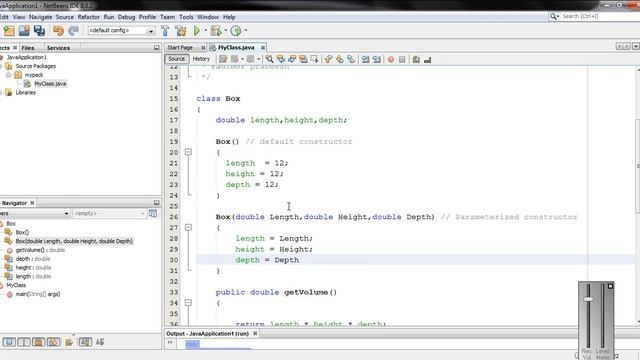Click the Next Bookmark editor icon
This screenshot has height=360, width=640.
pyautogui.click(x=340, y=60)
